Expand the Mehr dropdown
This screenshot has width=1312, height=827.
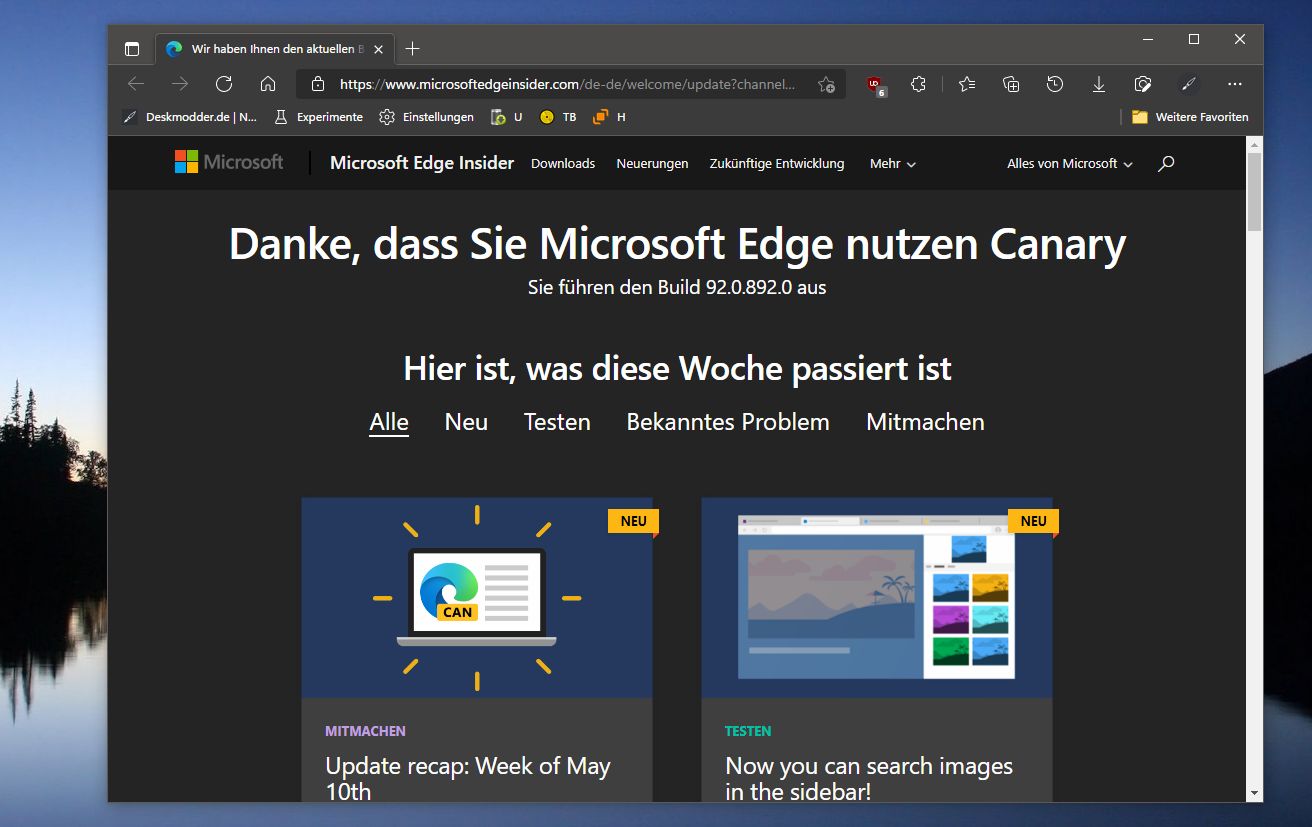pyautogui.click(x=891, y=163)
